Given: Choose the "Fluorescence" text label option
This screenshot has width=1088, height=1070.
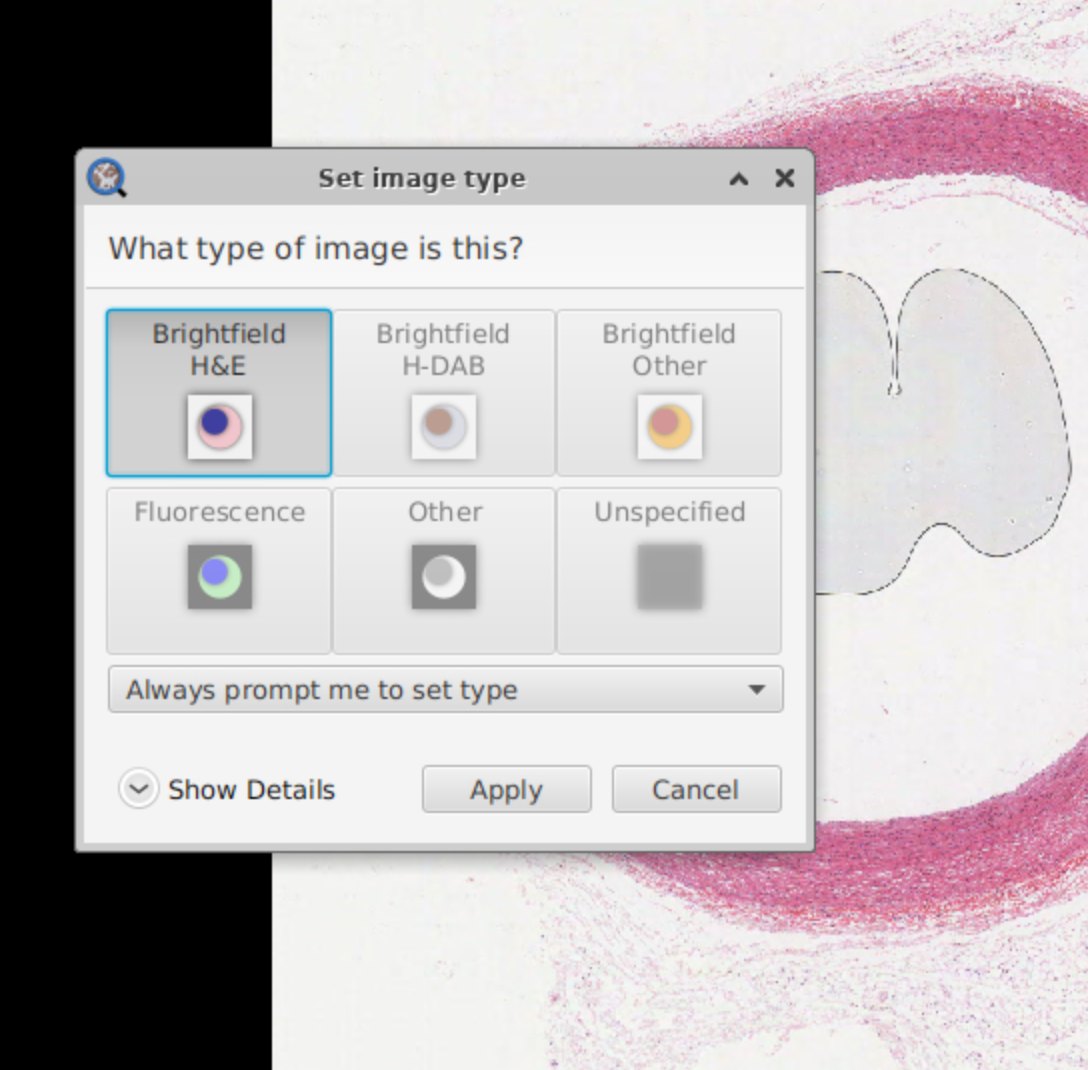Looking at the screenshot, I should click(x=219, y=512).
